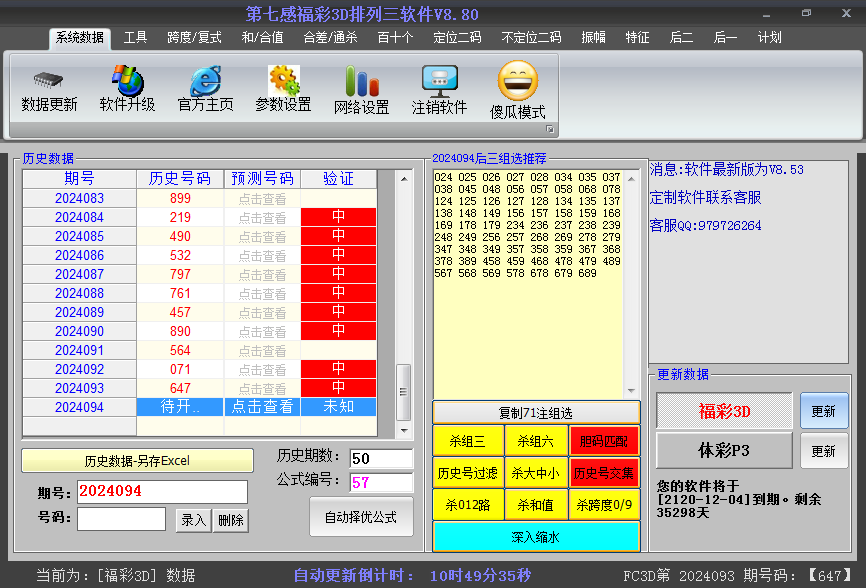Viewport: 866px width, 588px height.
Task: Click the 杀012路 button
Action: [468, 505]
